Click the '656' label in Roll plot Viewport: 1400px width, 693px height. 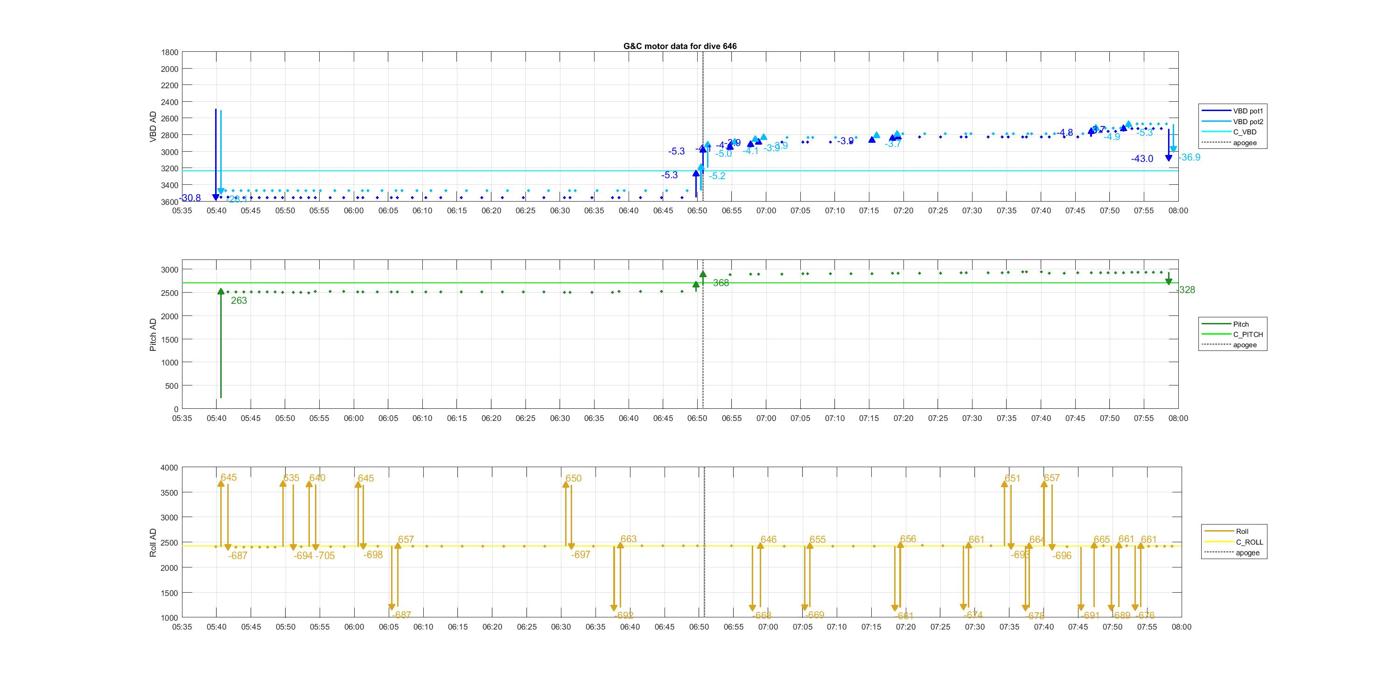(908, 540)
